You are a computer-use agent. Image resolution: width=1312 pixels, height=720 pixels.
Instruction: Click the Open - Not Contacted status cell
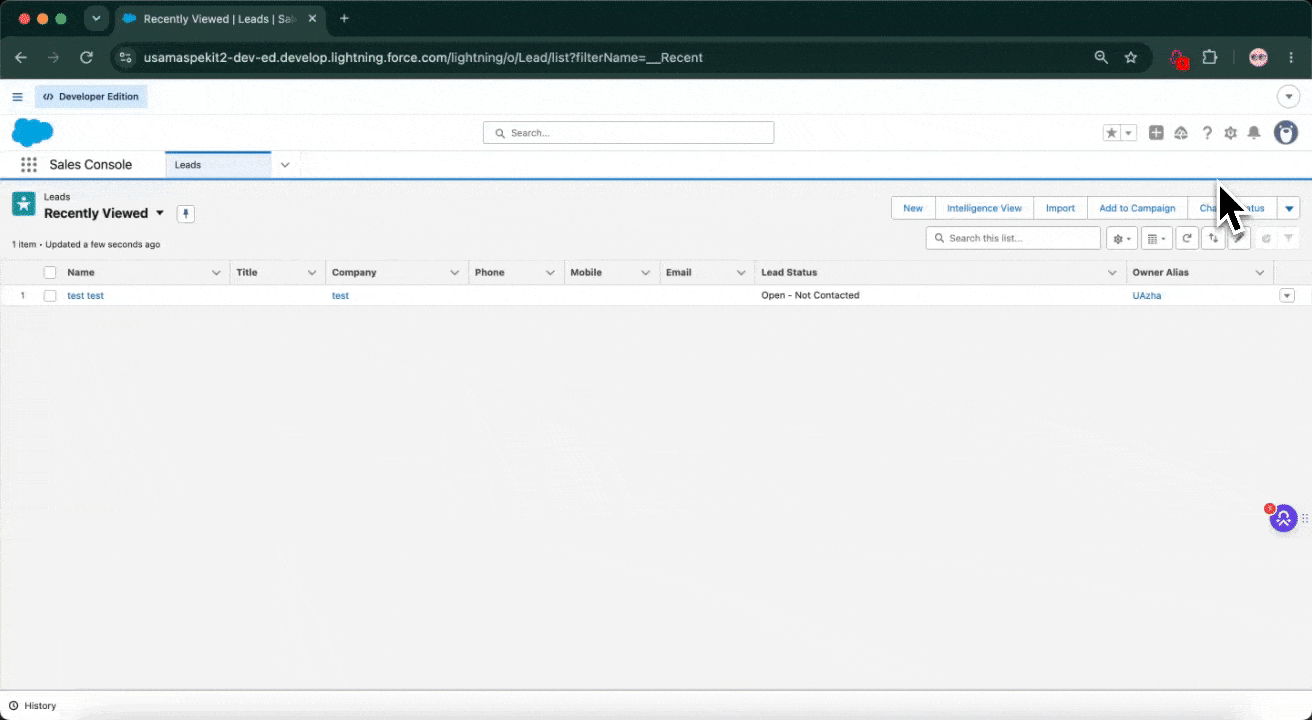(x=810, y=296)
